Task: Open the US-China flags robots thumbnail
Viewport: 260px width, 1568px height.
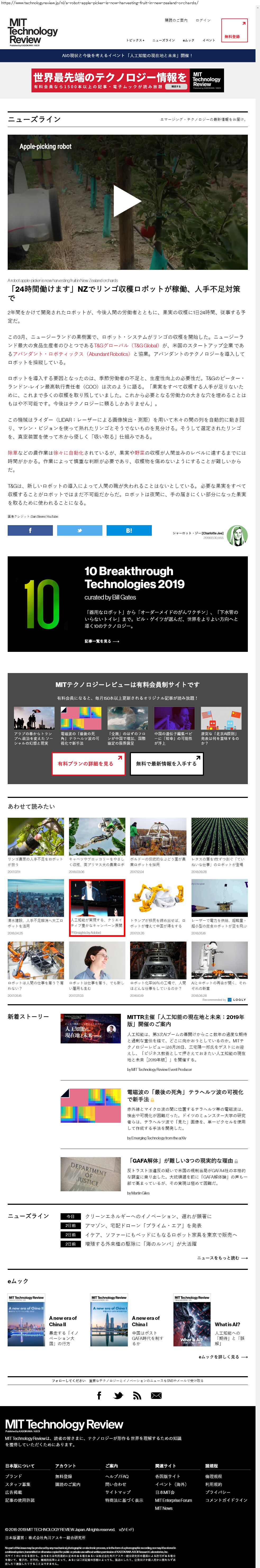Action: 221,718
